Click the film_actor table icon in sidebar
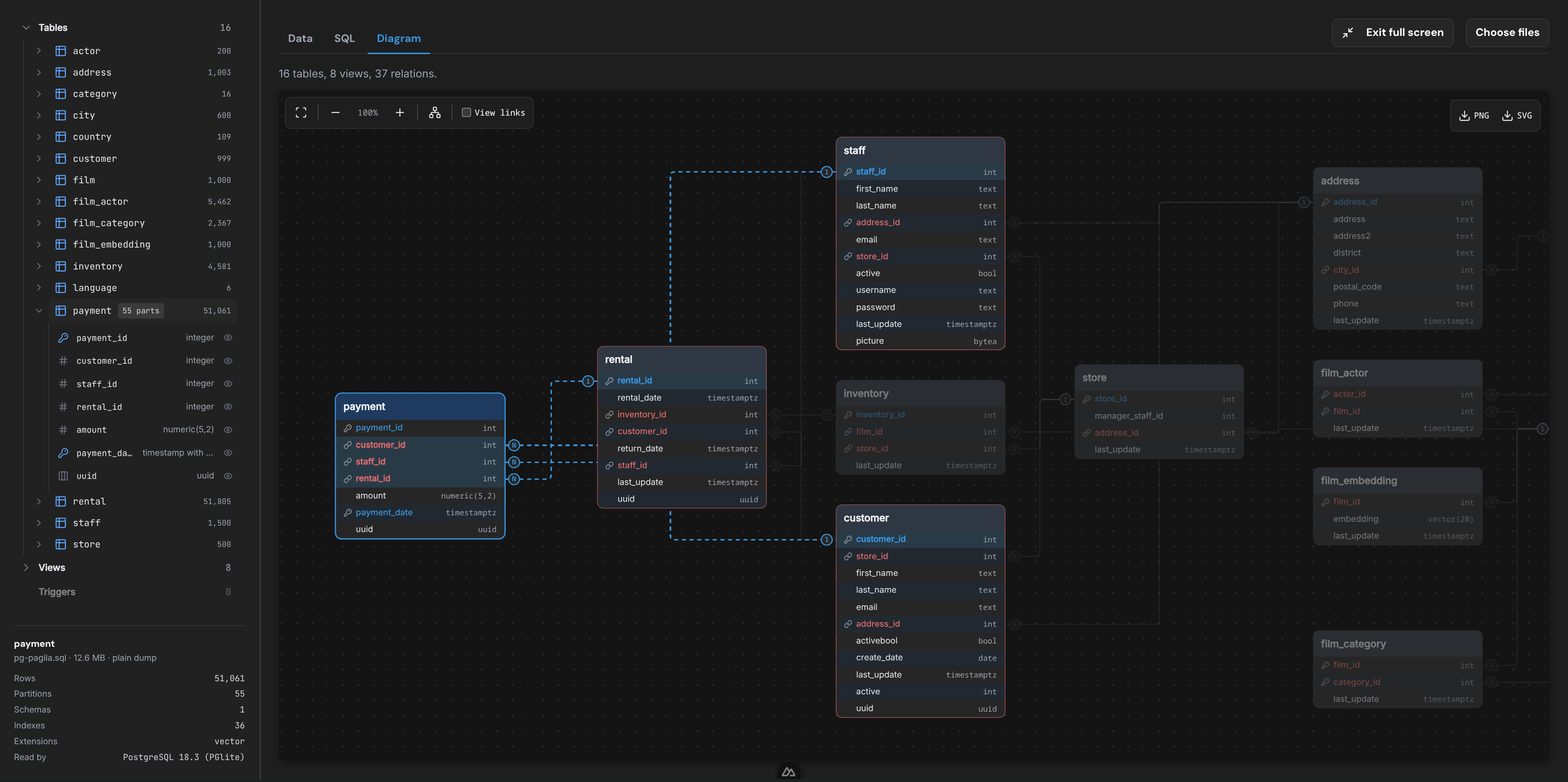1568x782 pixels. click(x=61, y=201)
